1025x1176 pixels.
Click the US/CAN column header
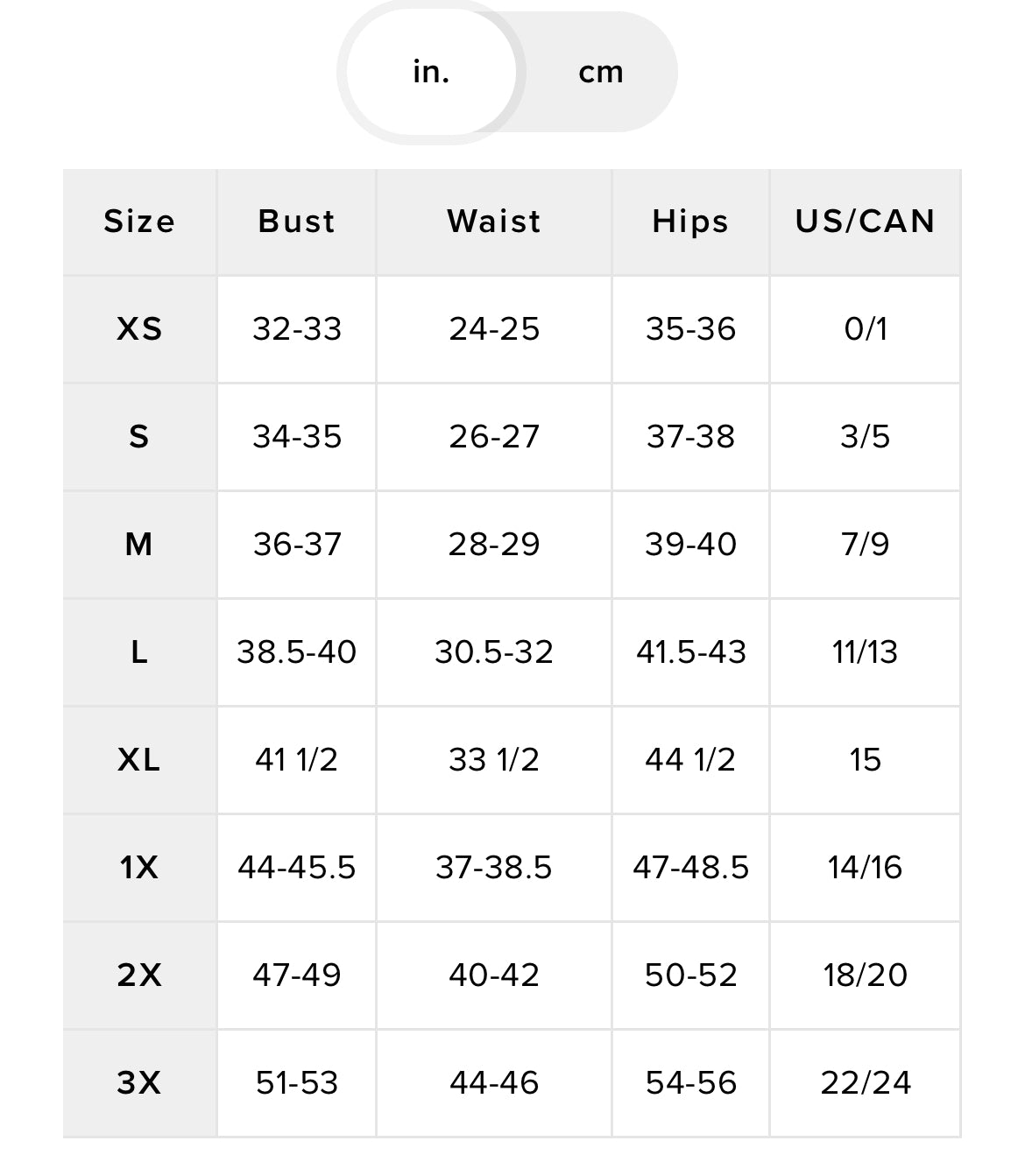click(x=865, y=222)
